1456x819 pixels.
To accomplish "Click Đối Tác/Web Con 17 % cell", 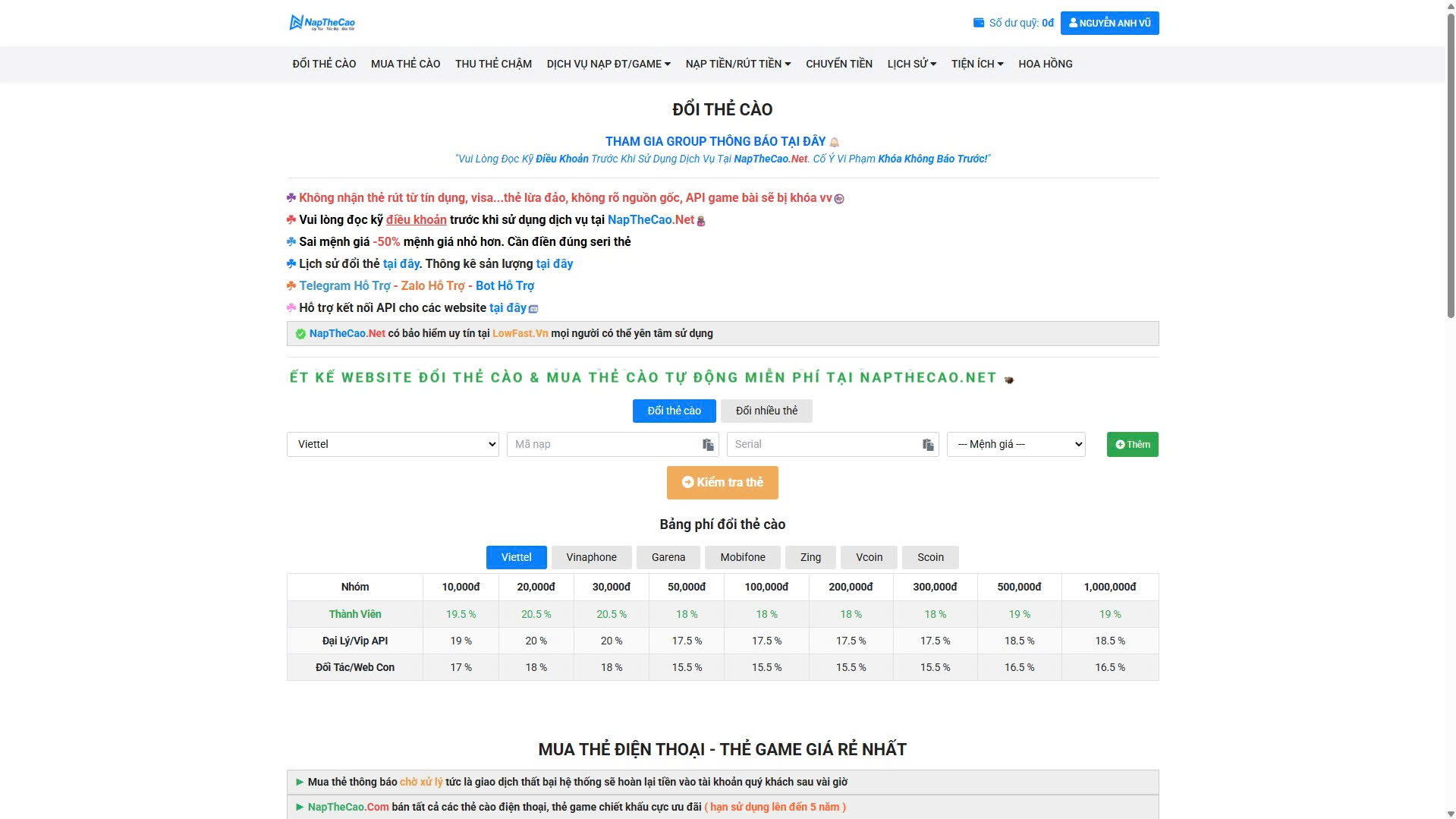I will pos(461,667).
